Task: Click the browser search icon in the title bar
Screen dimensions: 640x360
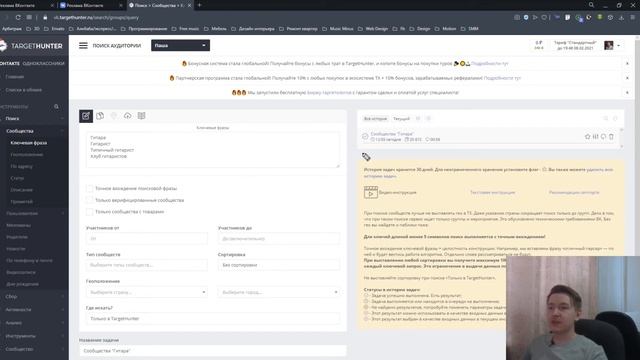Action: (x=591, y=5)
